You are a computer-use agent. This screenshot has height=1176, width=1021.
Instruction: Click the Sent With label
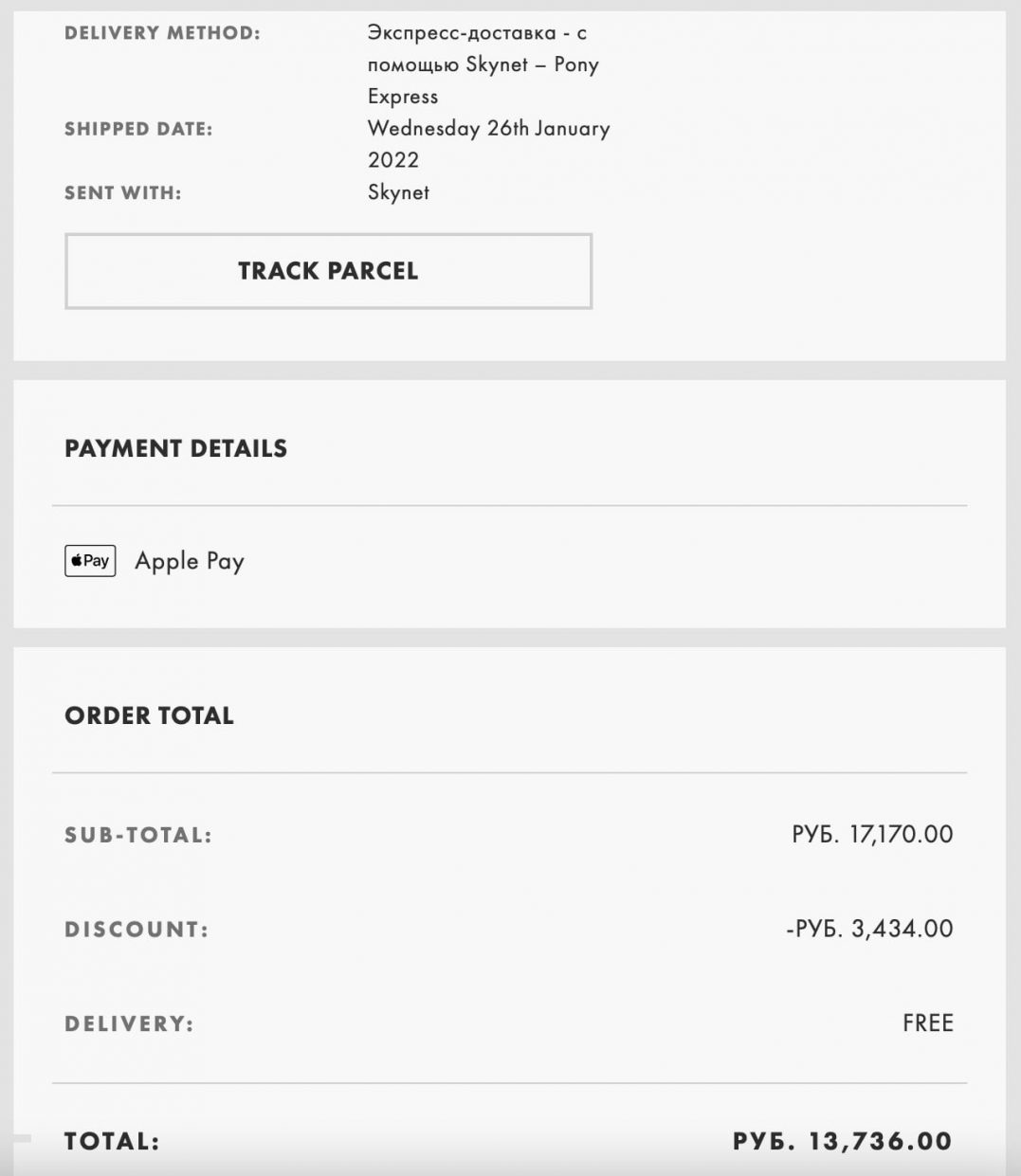[x=122, y=192]
